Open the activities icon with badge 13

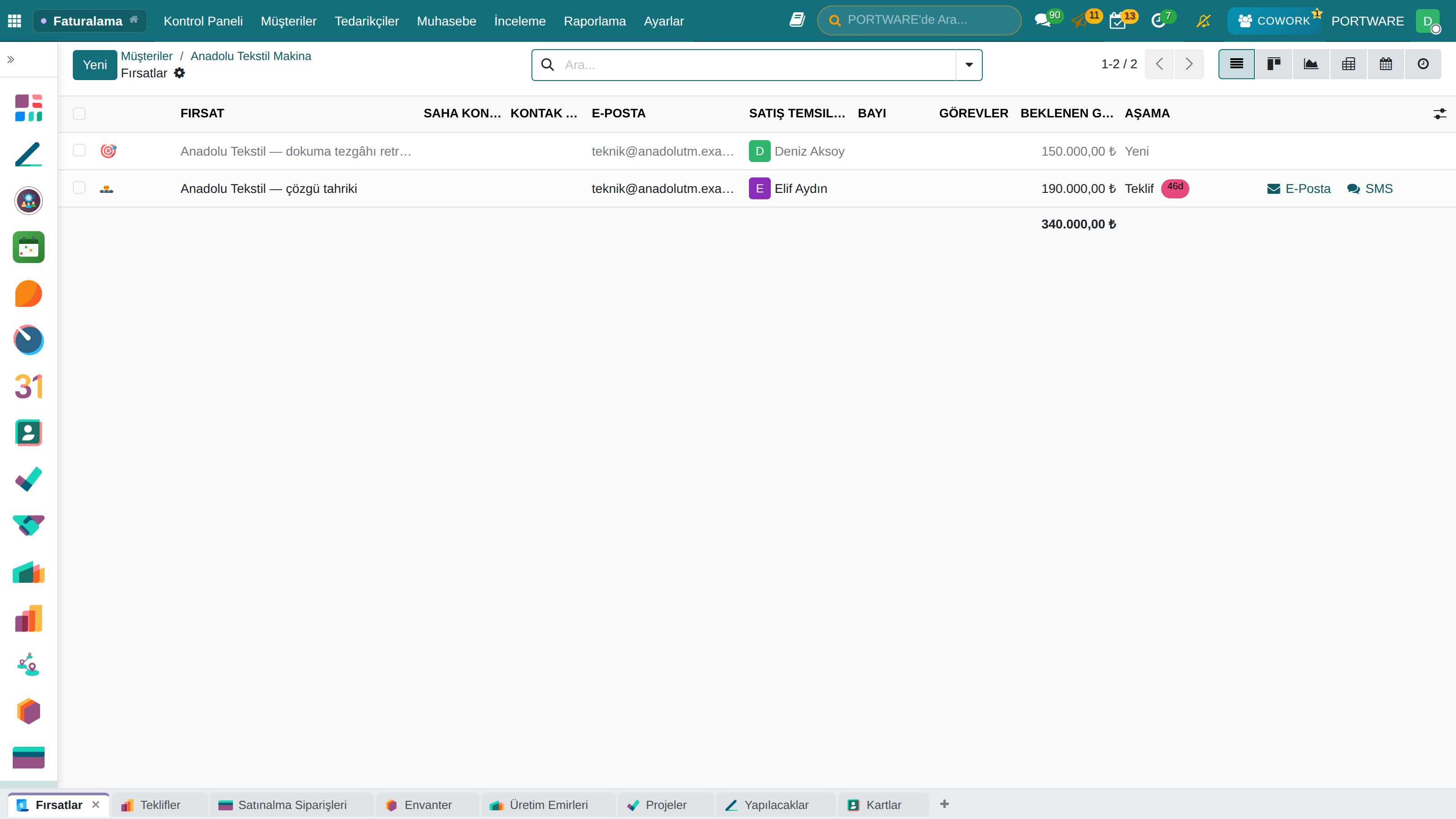(1118, 21)
